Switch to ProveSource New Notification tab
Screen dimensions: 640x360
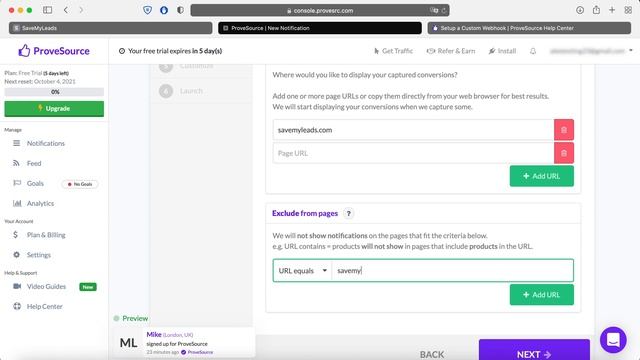(320, 28)
